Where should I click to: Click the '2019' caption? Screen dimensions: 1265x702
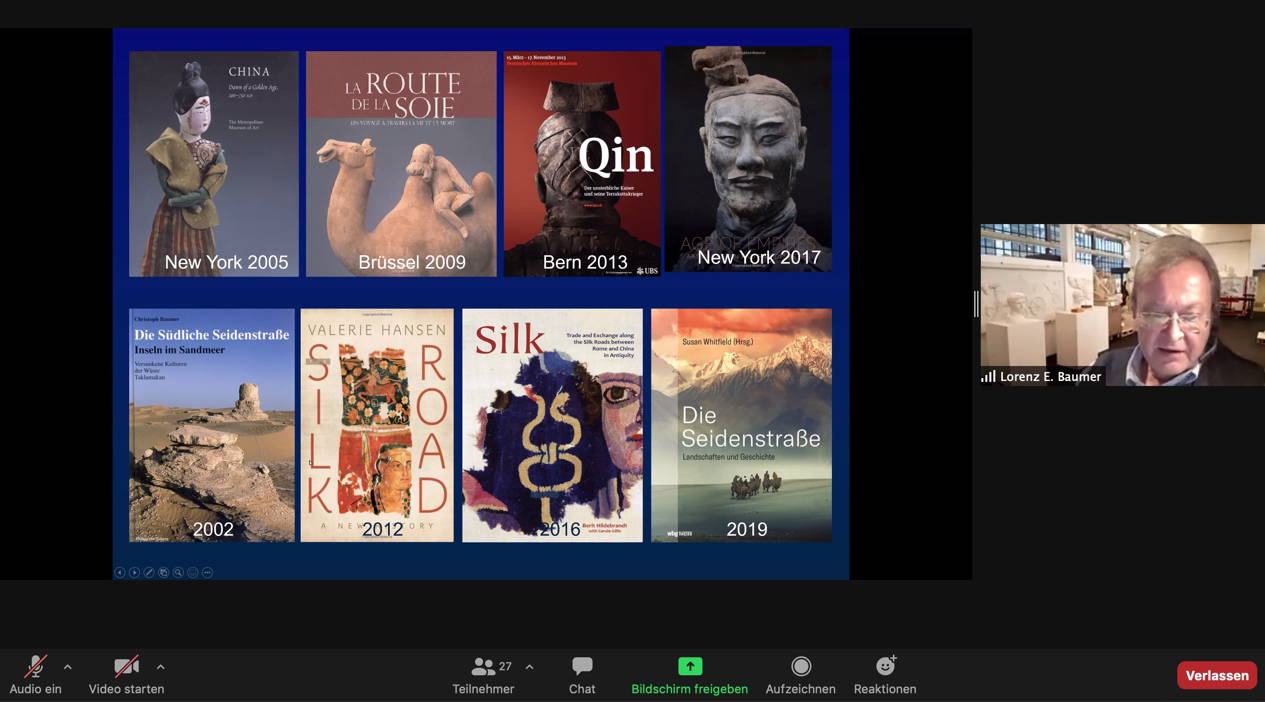(747, 530)
